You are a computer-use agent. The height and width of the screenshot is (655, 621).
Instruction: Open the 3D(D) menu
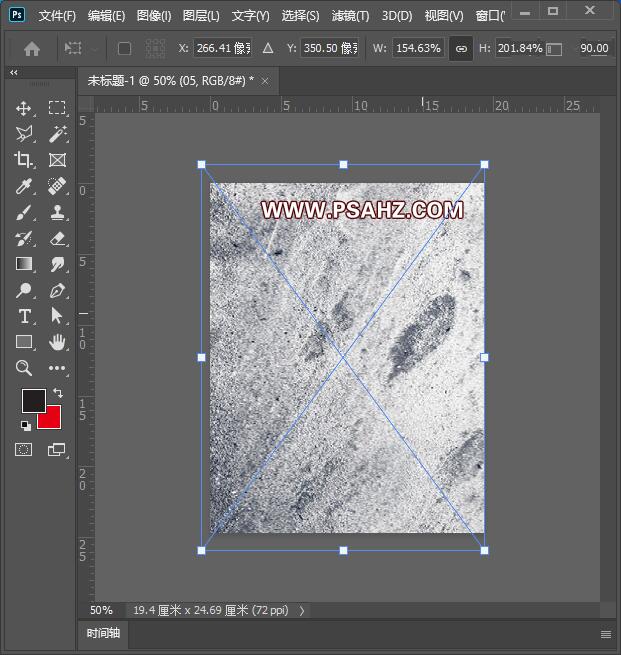tap(397, 16)
